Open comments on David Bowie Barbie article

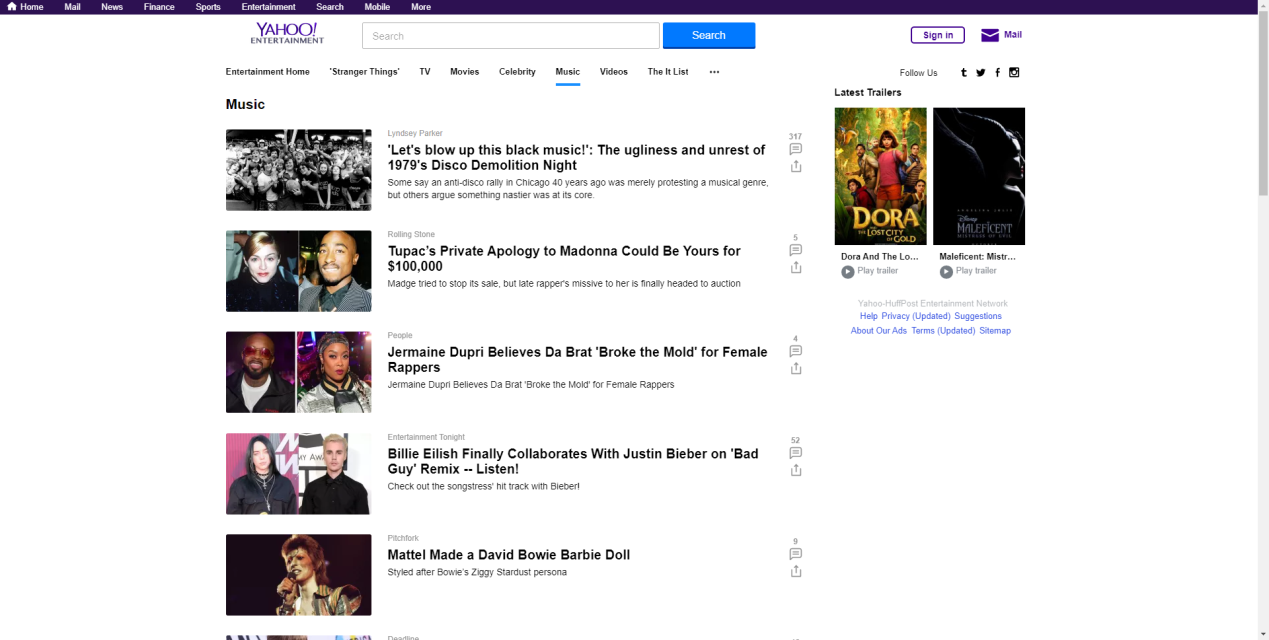796,554
